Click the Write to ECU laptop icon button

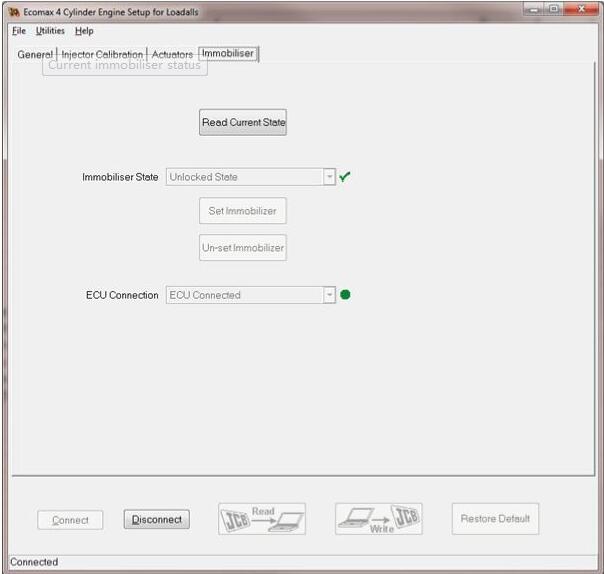tap(378, 519)
